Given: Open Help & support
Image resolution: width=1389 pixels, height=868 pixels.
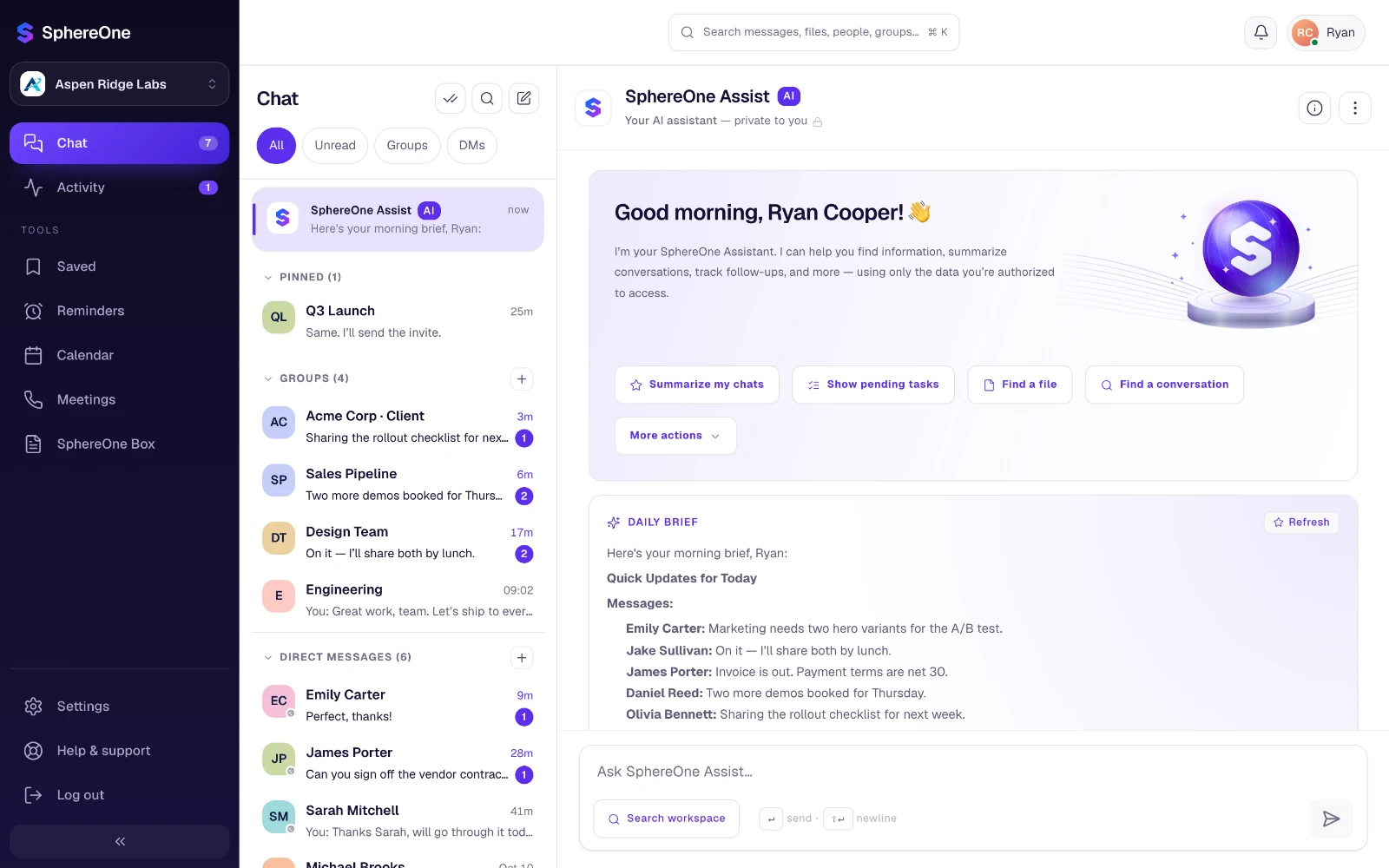Looking at the screenshot, I should click(x=120, y=751).
